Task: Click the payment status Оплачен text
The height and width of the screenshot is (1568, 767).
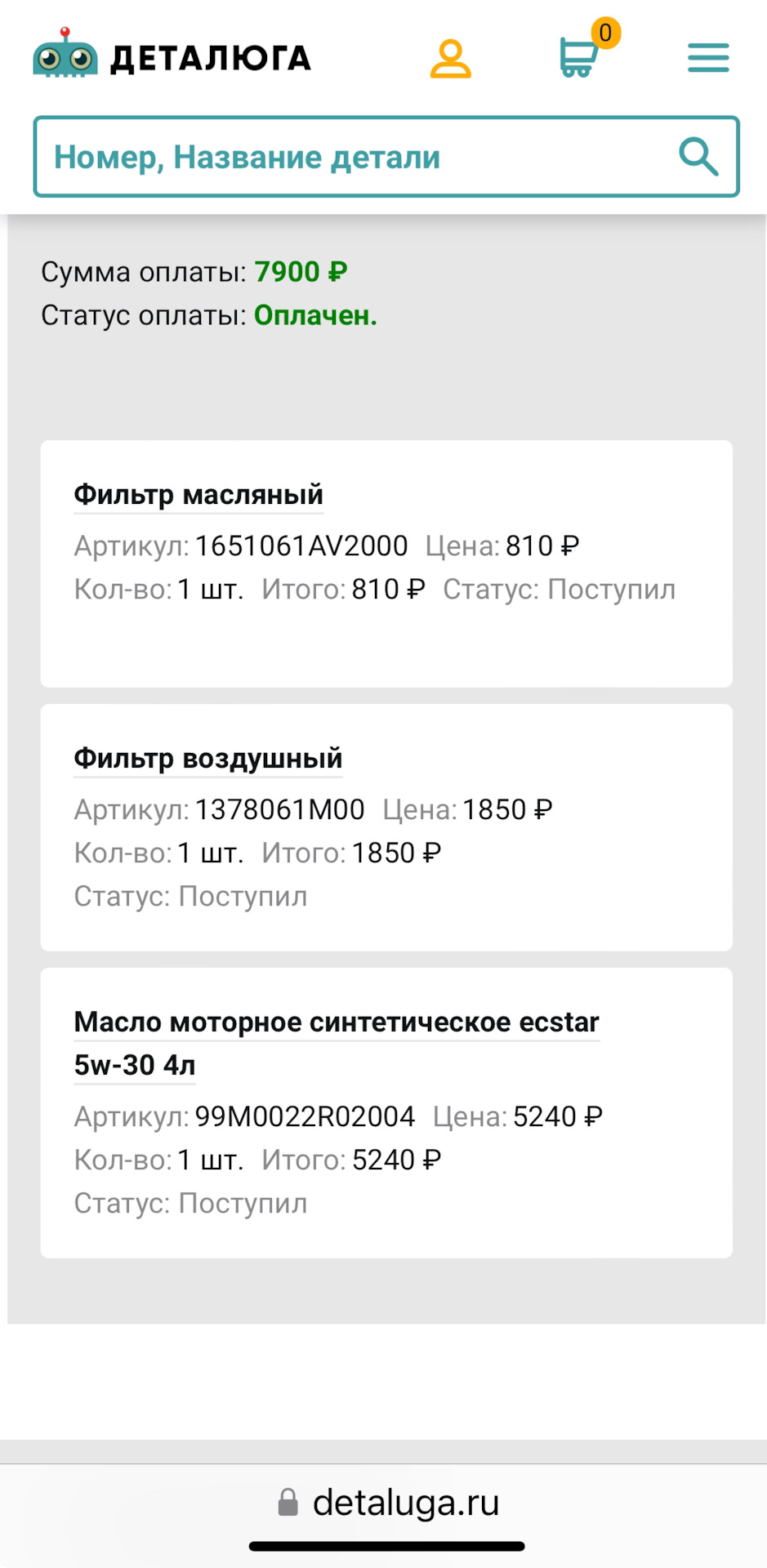Action: (314, 314)
